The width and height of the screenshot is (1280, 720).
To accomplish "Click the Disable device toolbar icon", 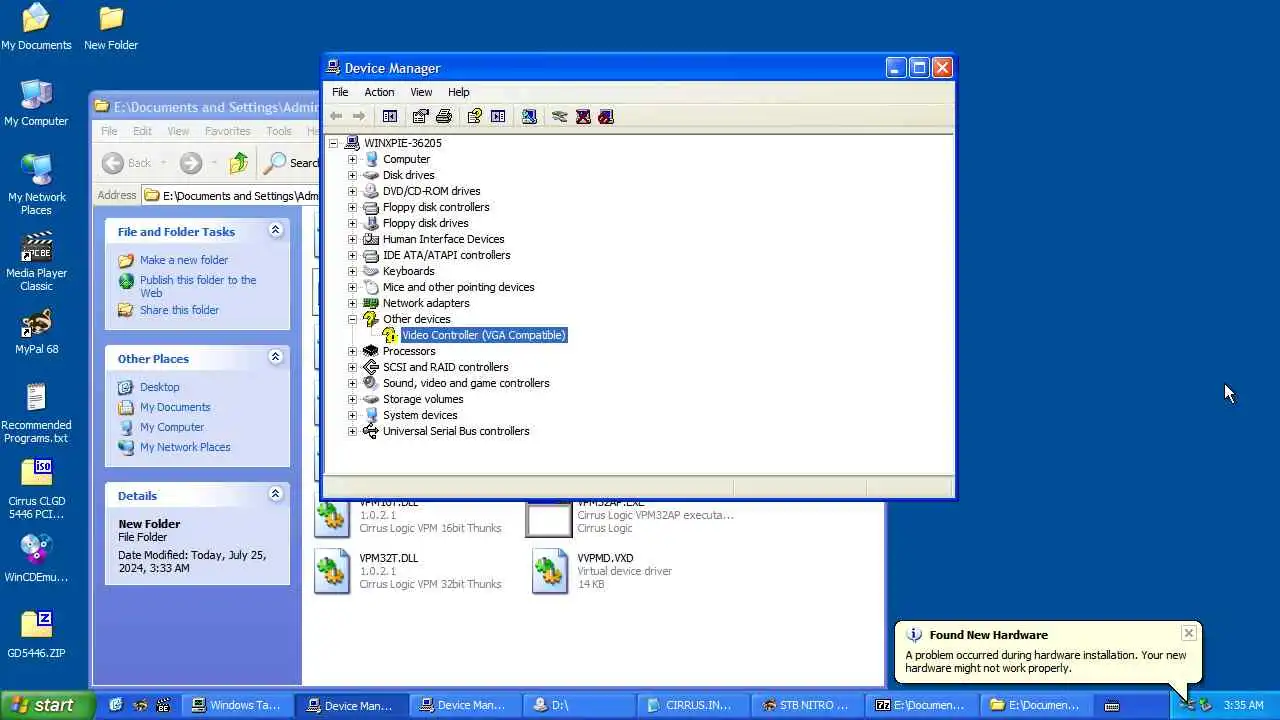I will (606, 117).
